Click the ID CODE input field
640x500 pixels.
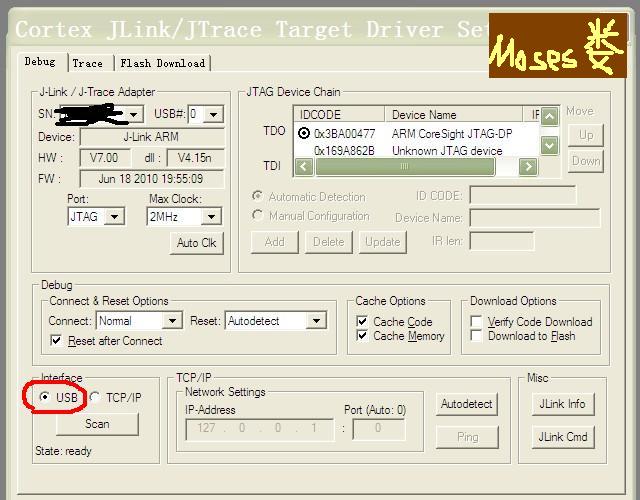tap(523, 196)
